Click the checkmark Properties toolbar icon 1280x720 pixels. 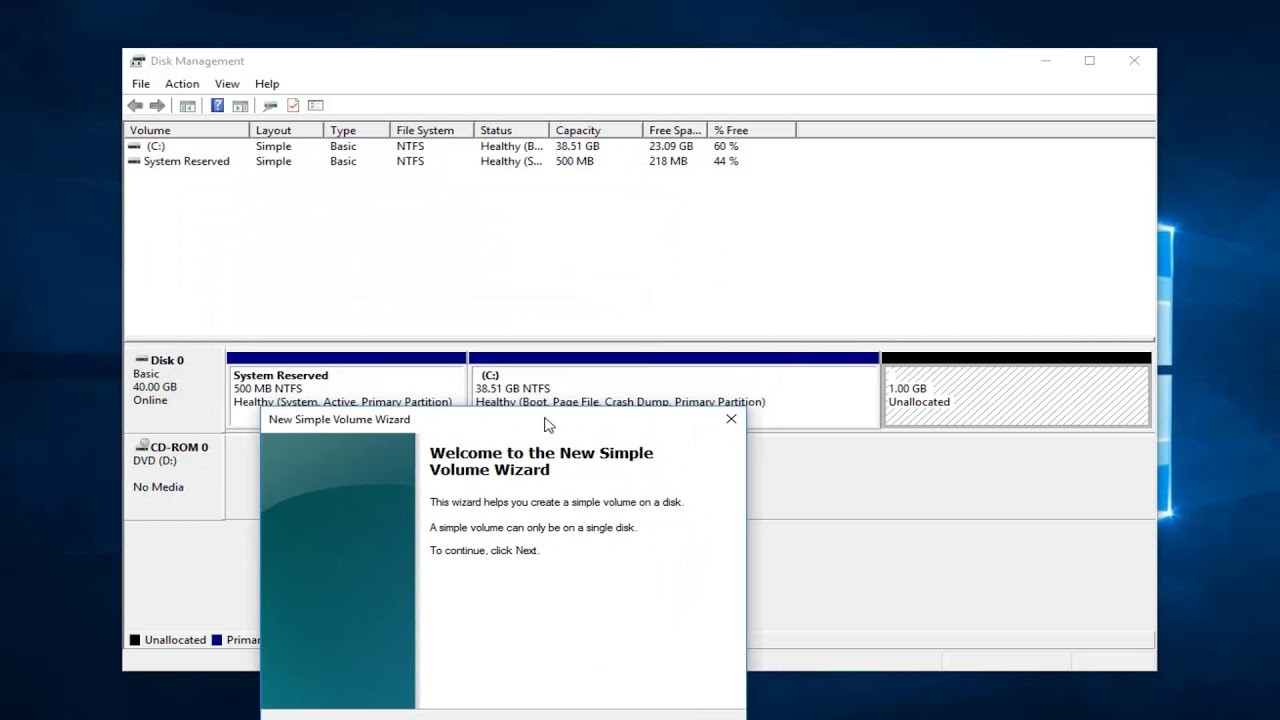pos(293,106)
